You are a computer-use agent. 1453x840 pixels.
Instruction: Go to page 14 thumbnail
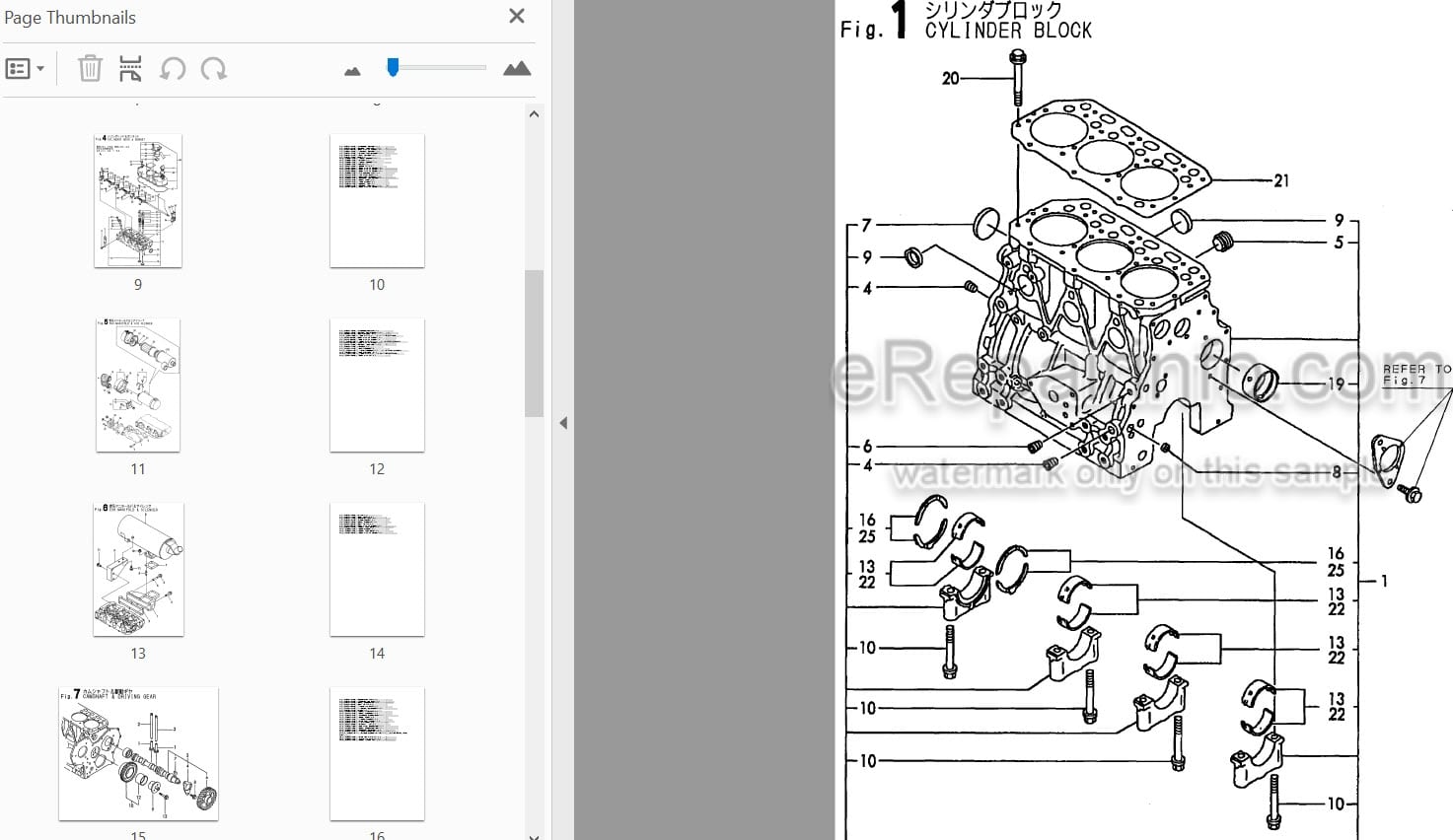point(377,569)
